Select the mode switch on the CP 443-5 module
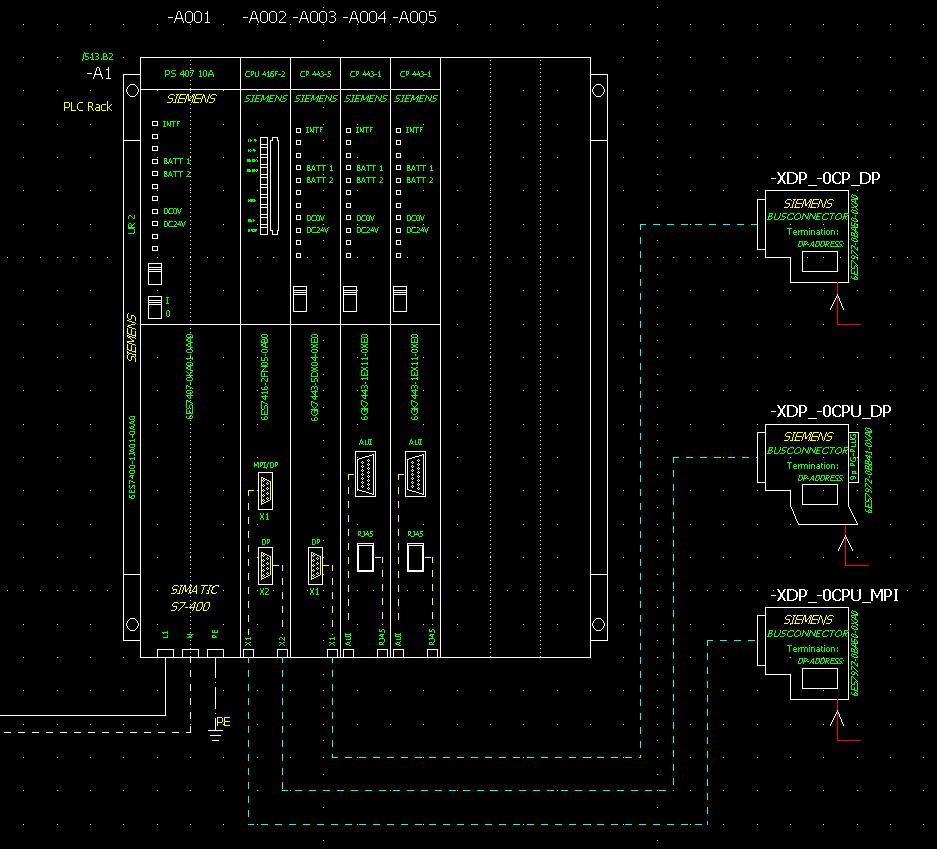This screenshot has width=937, height=849. [299, 299]
